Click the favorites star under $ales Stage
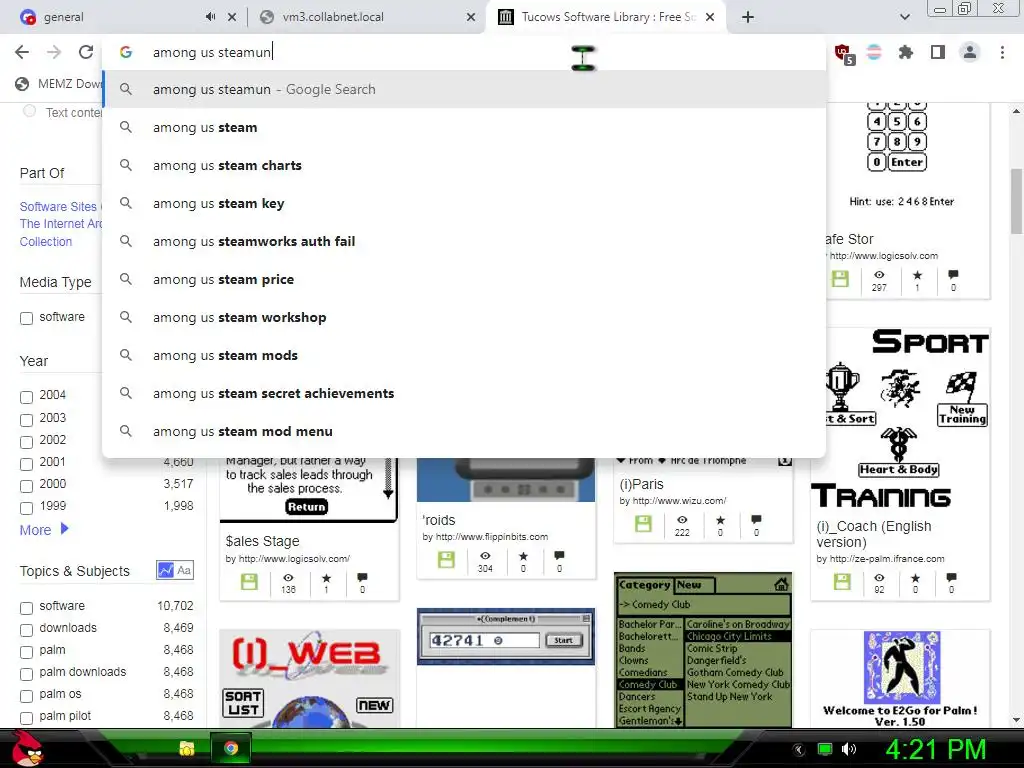 (x=326, y=578)
